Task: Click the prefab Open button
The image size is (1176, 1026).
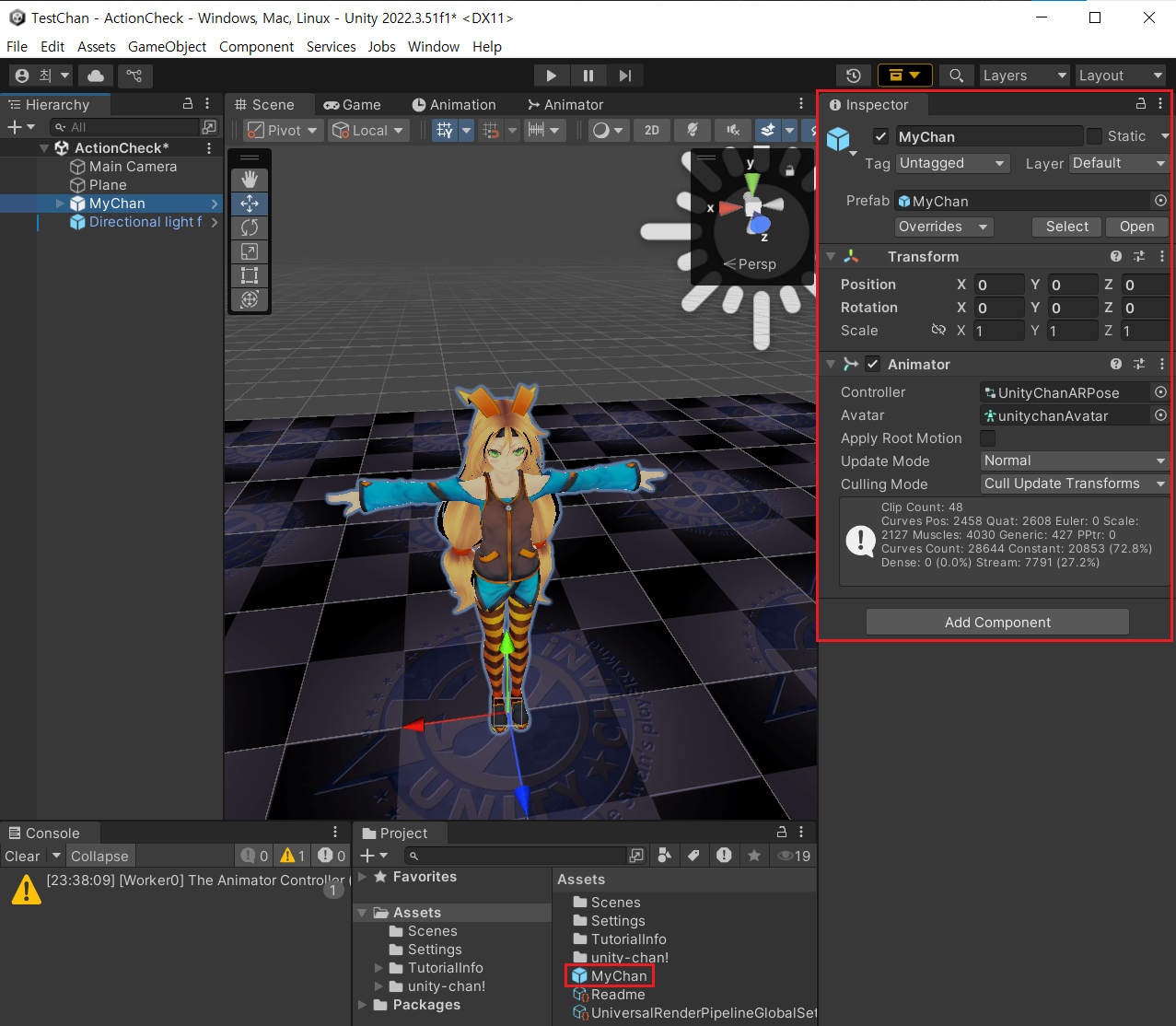Action: click(1136, 227)
